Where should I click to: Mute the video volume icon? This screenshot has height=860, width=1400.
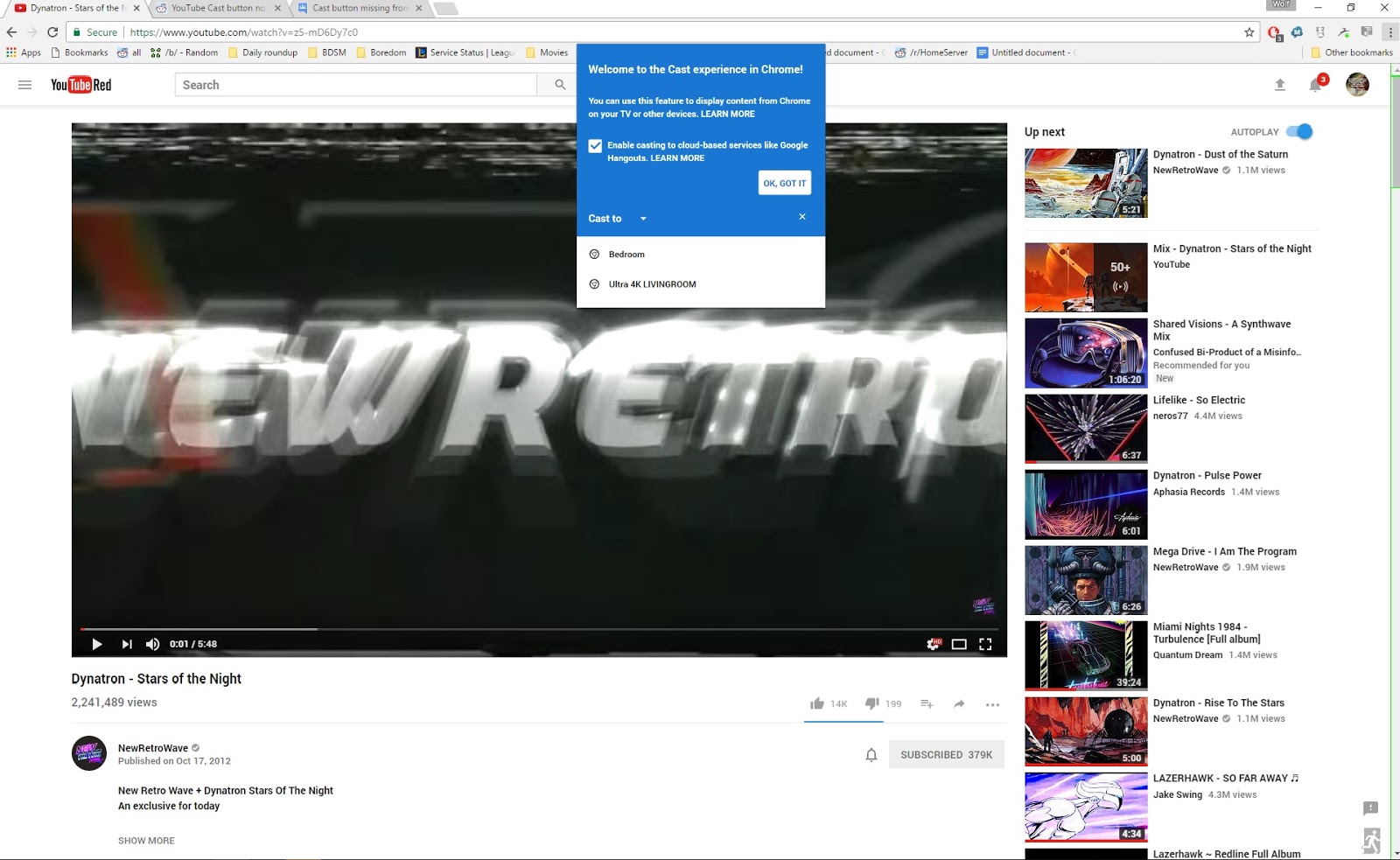152,644
